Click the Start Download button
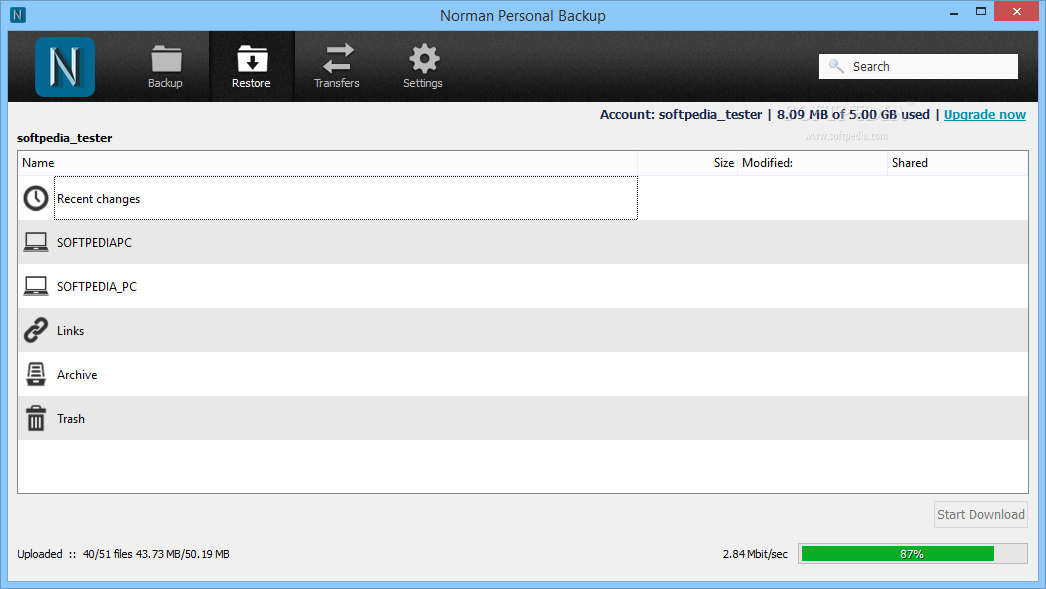The image size is (1046, 589). point(981,514)
